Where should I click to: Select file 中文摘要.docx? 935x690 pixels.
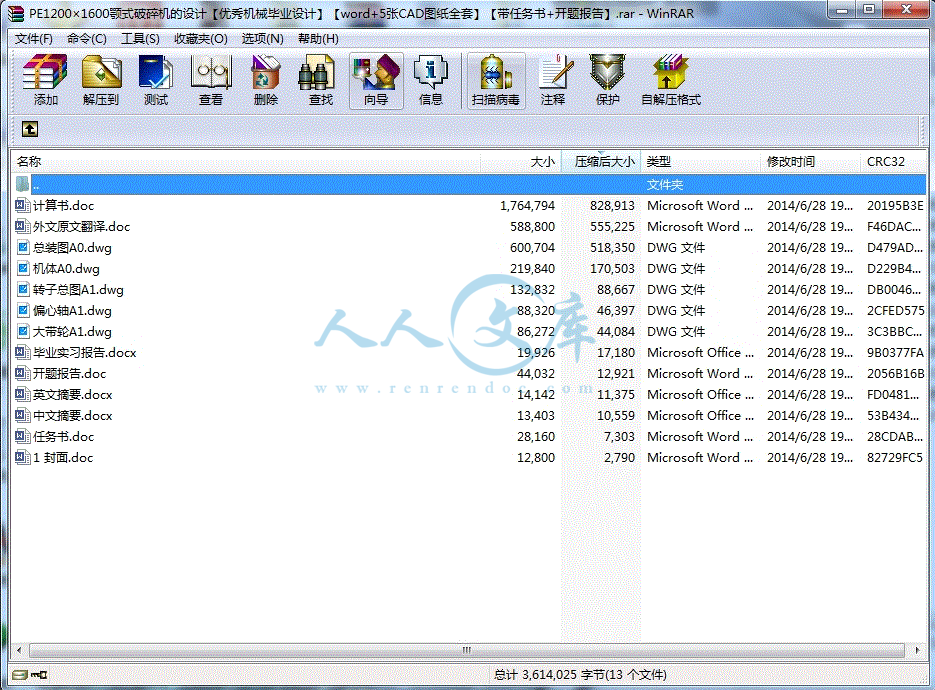(72, 416)
